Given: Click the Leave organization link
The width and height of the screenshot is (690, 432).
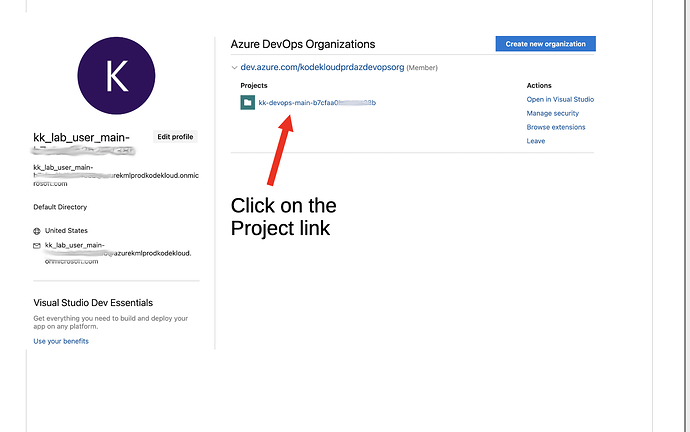Looking at the screenshot, I should coord(536,141).
